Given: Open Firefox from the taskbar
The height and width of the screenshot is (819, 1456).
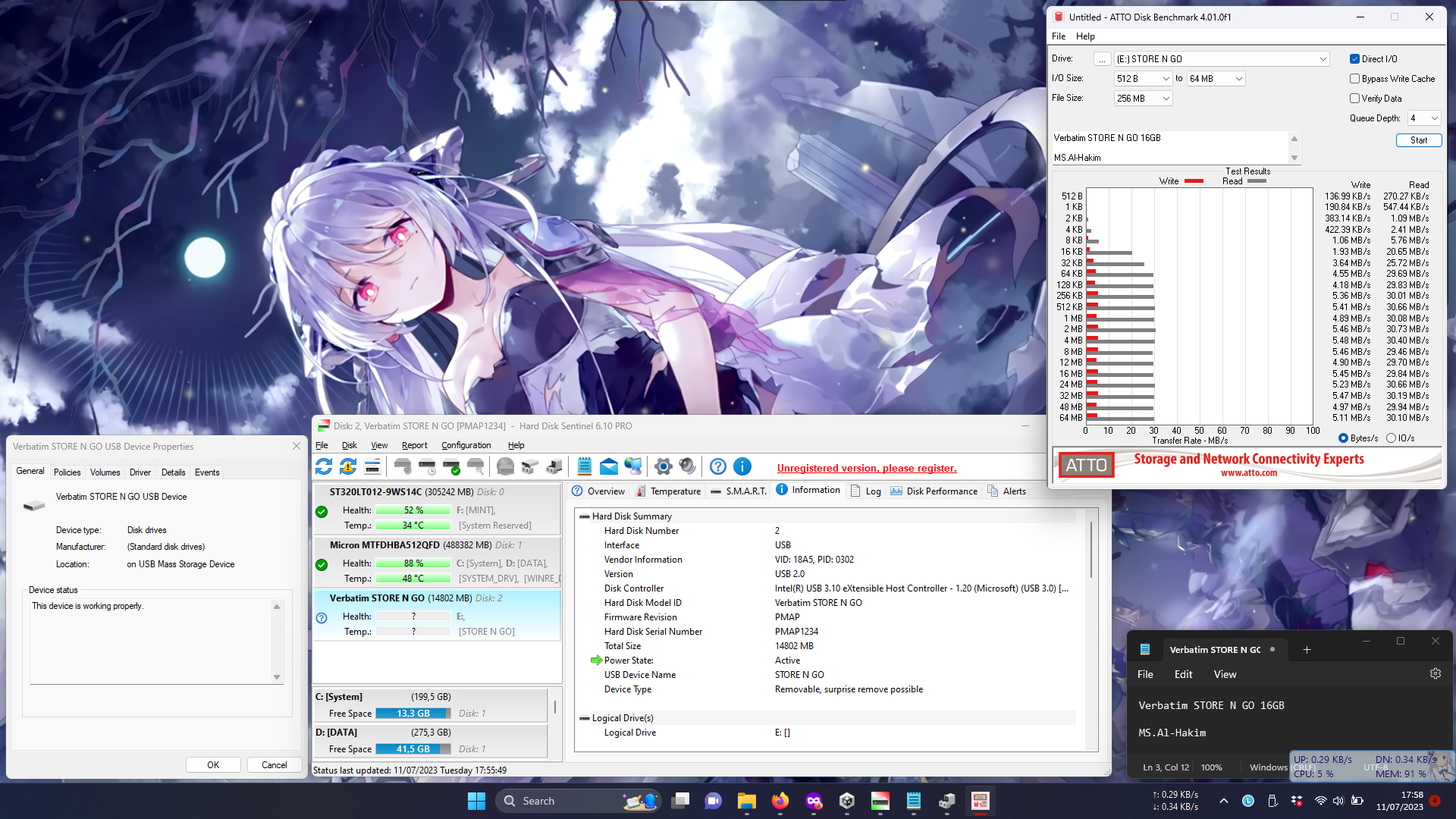Looking at the screenshot, I should [x=780, y=801].
